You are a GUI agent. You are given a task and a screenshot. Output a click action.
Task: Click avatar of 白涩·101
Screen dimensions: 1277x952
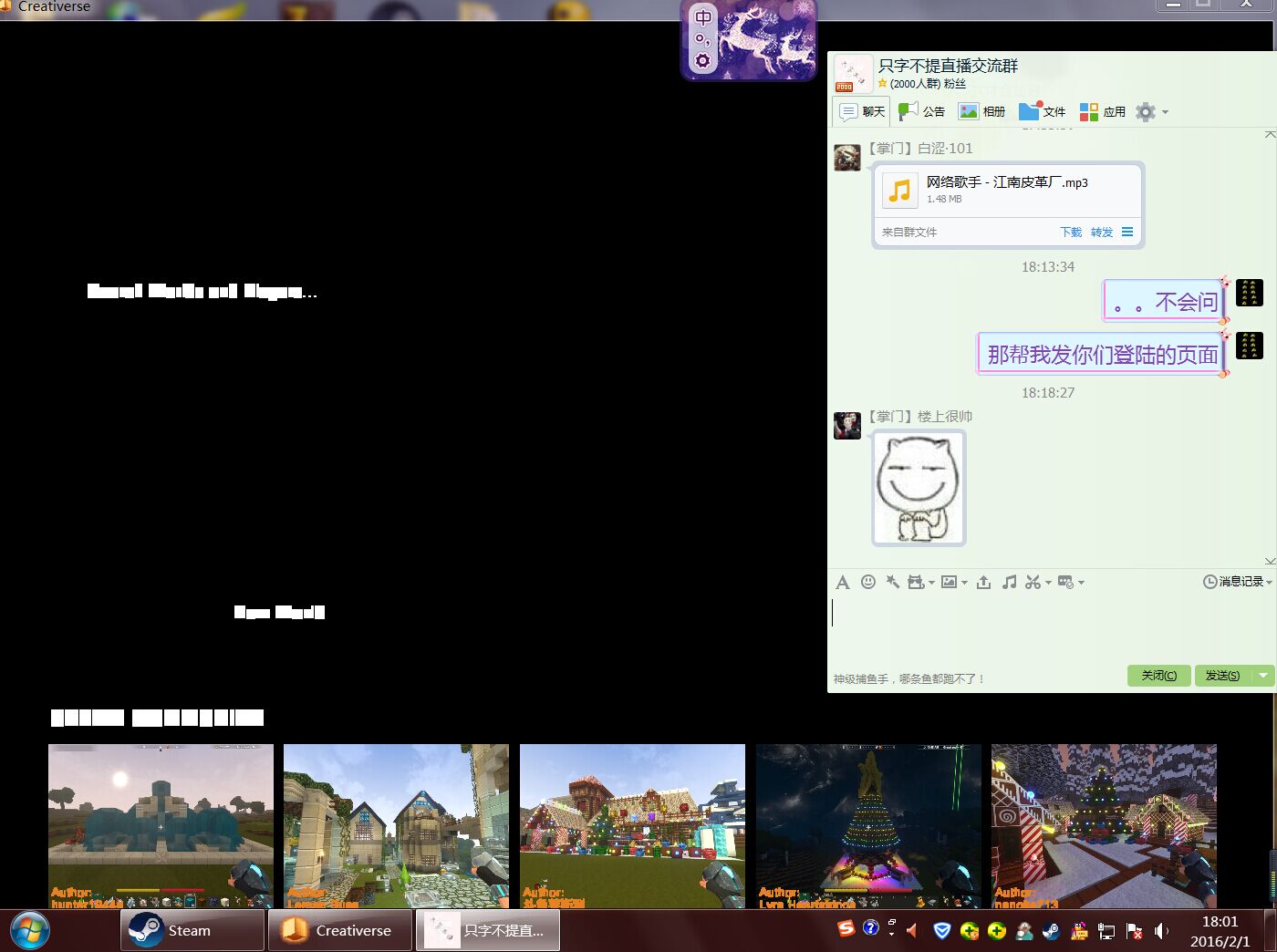click(x=847, y=157)
